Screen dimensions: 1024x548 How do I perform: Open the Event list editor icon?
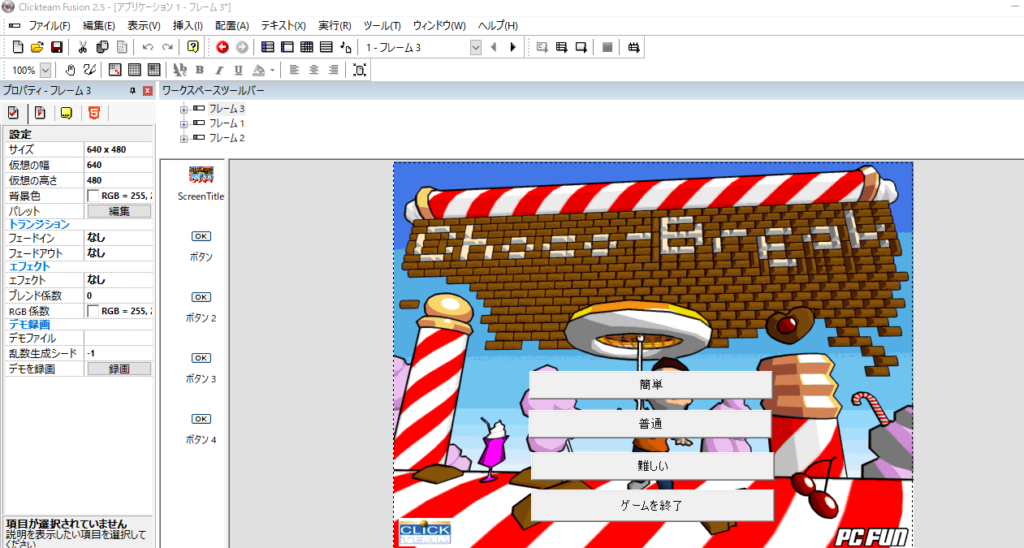tap(326, 47)
